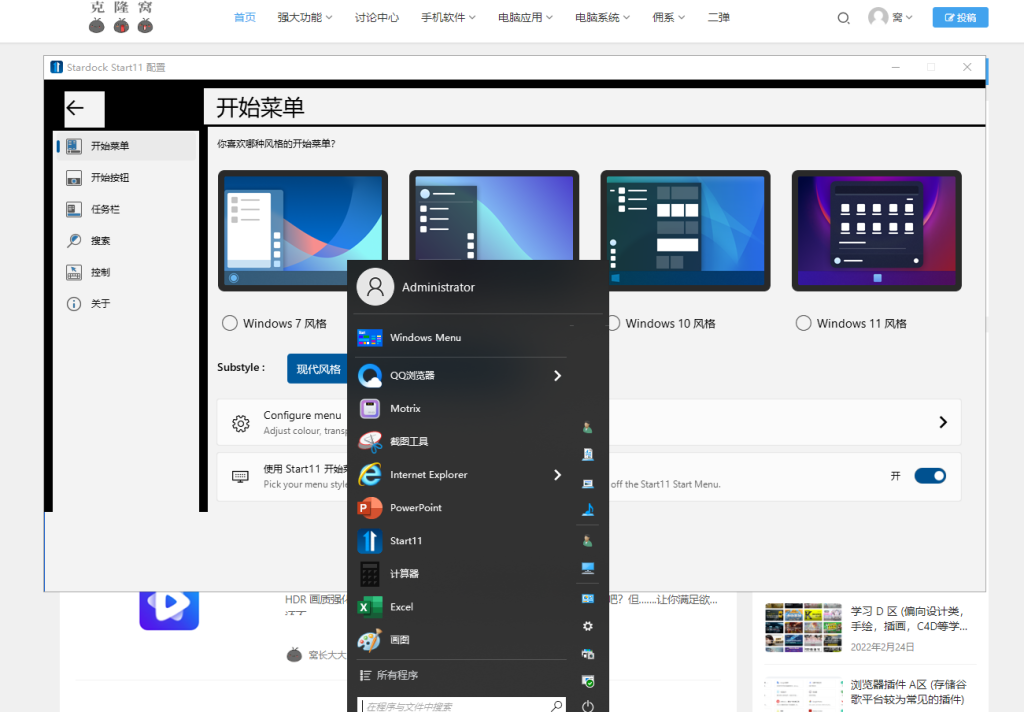Select the Windows 11 风格 radio button

click(803, 323)
